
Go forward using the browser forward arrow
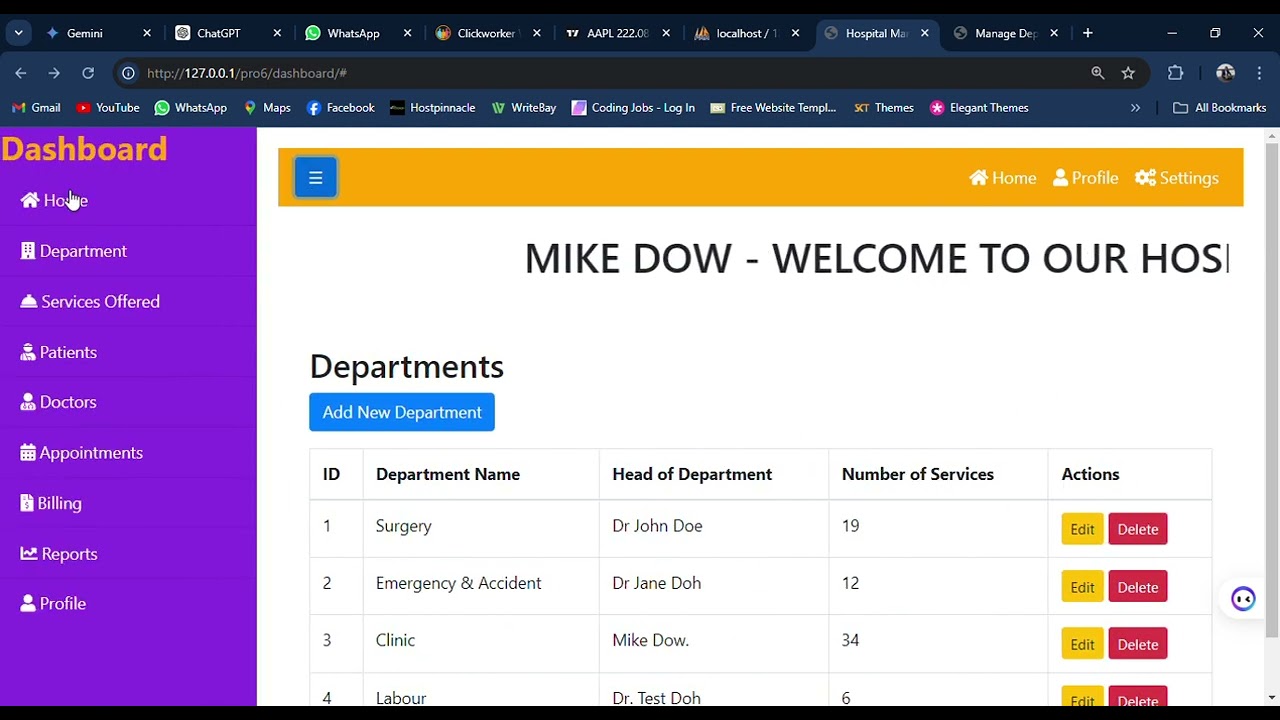pyautogui.click(x=54, y=73)
